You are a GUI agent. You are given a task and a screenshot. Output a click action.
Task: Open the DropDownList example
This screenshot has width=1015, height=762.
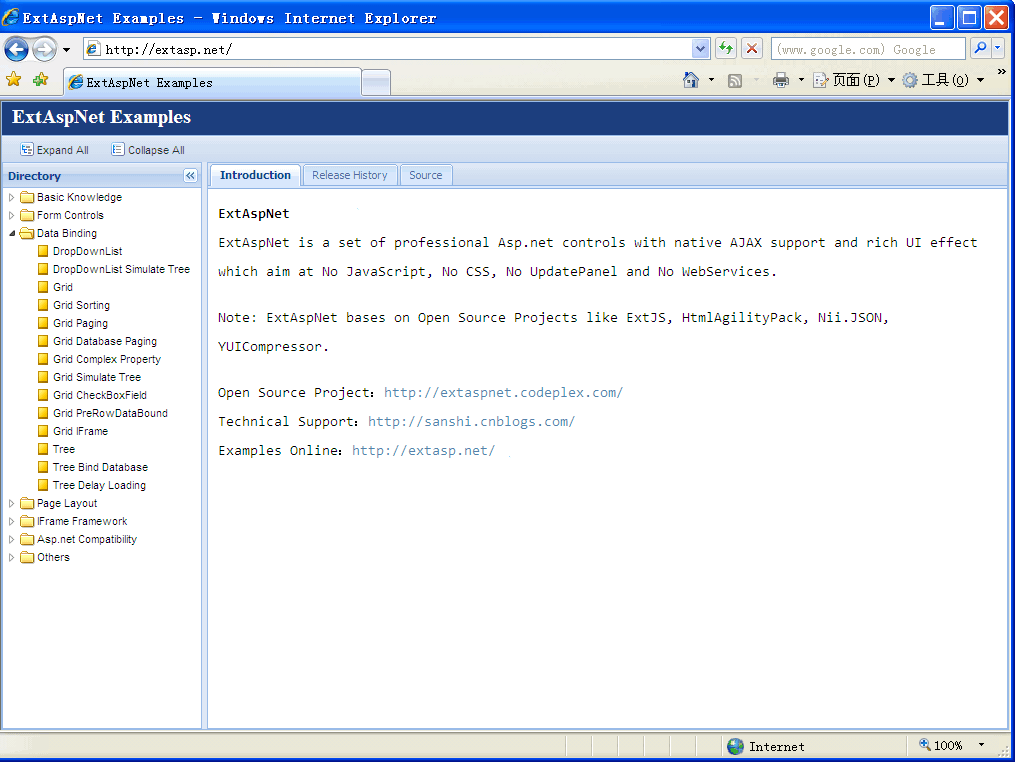pos(87,251)
